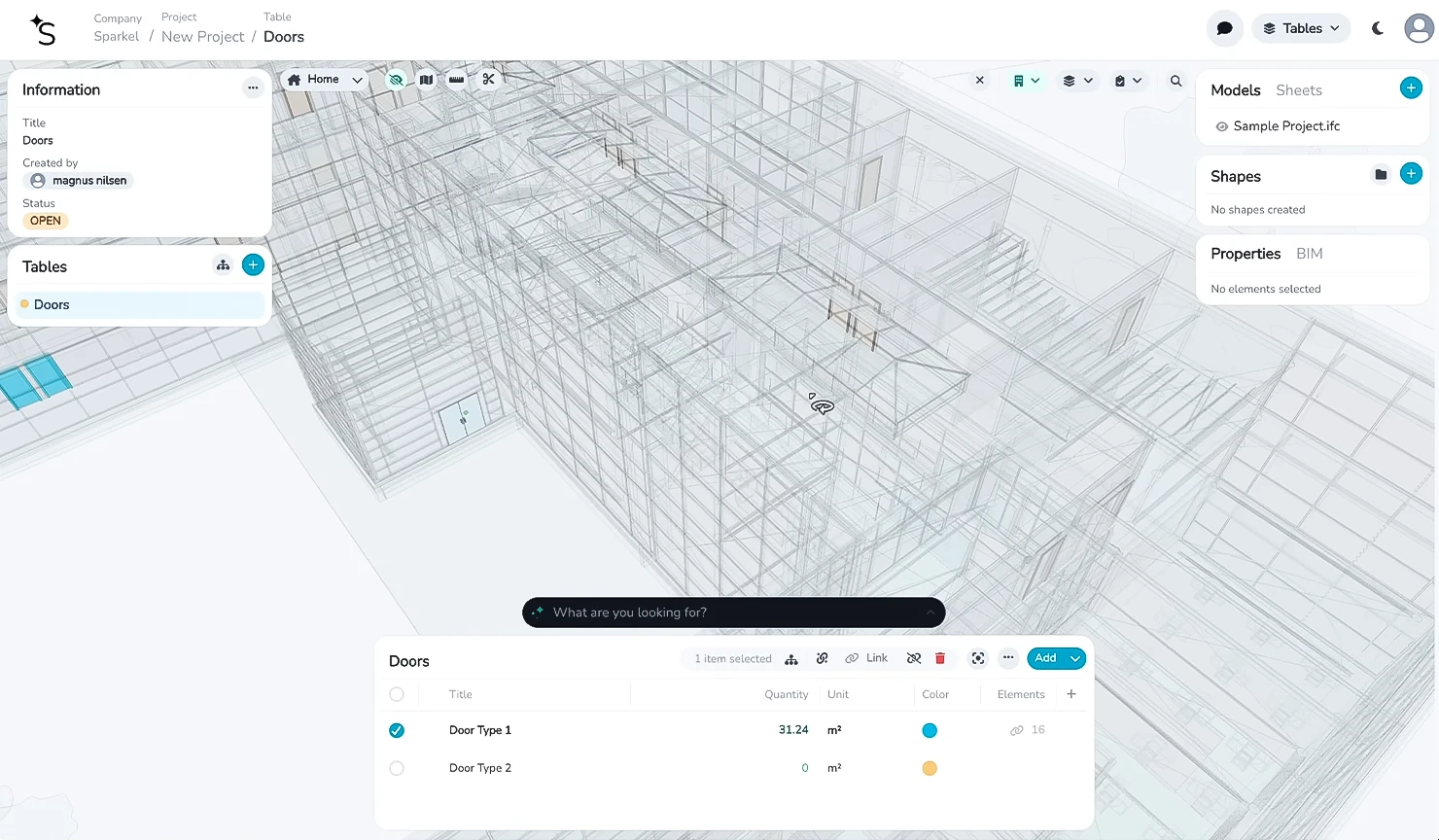Open the Tables dropdown in header
The image size is (1439, 840).
(x=1301, y=28)
